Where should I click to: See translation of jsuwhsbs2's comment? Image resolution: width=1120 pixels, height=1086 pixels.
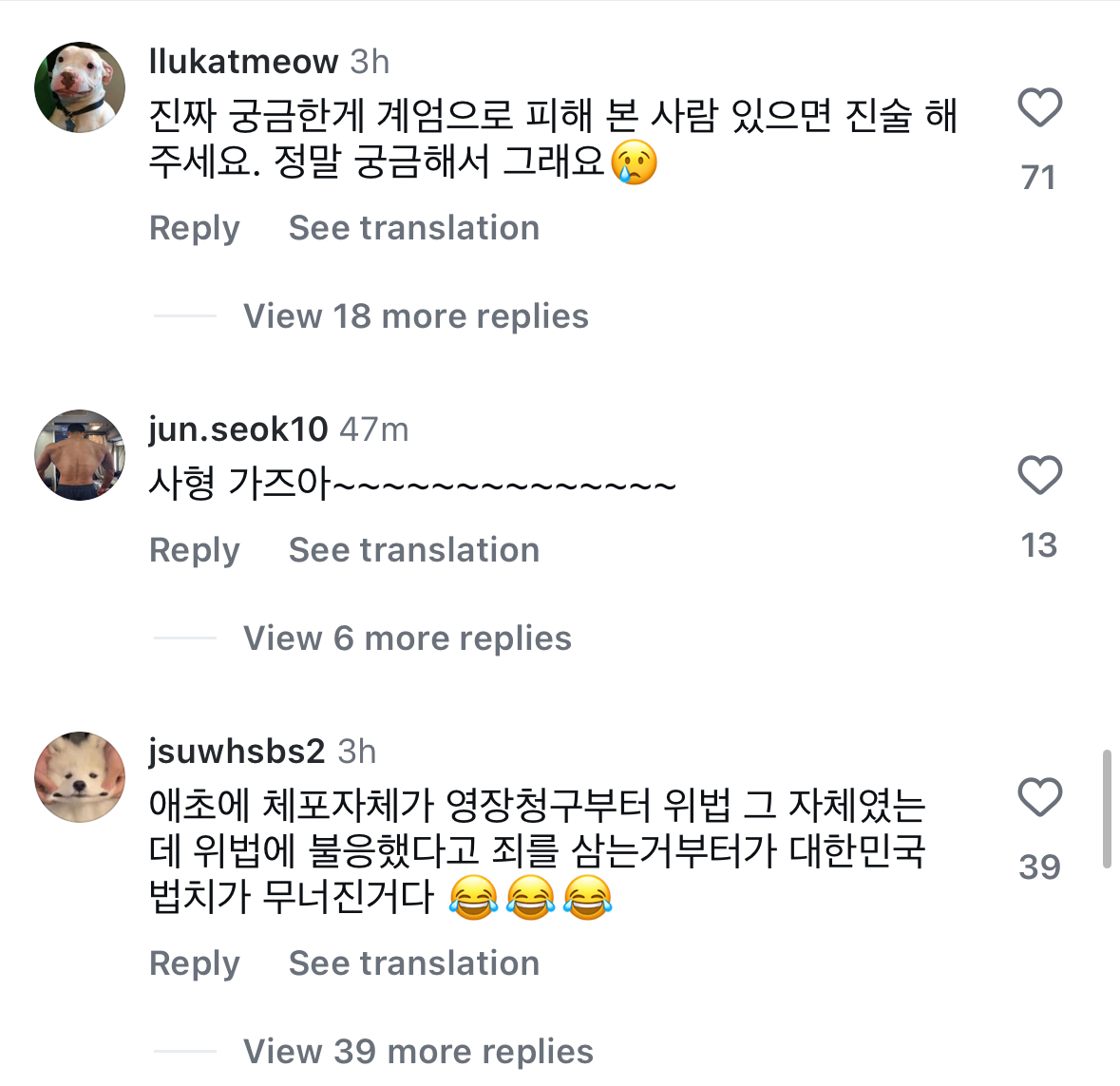pos(414,963)
